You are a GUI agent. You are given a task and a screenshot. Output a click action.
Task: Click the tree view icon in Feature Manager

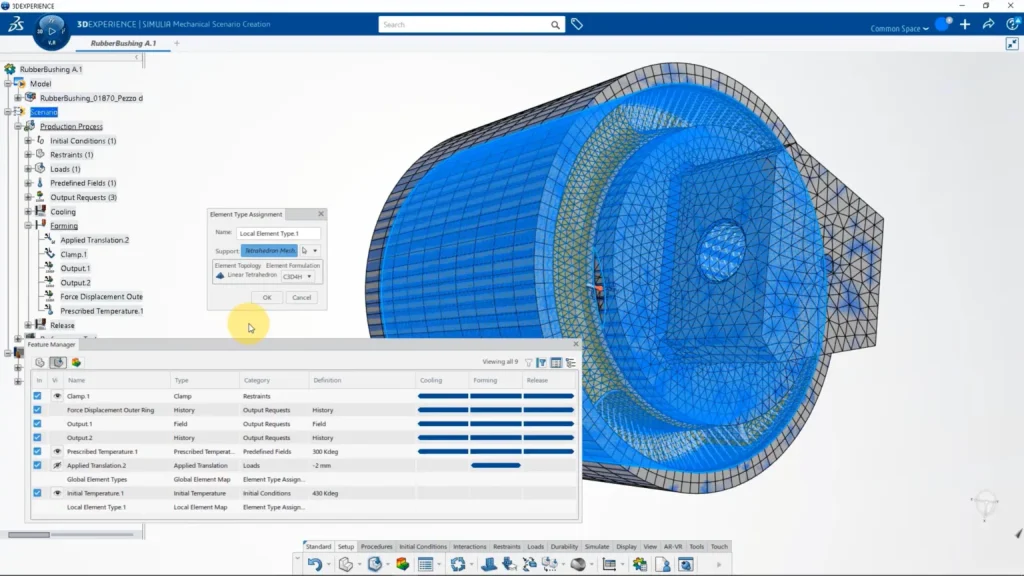[571, 362]
